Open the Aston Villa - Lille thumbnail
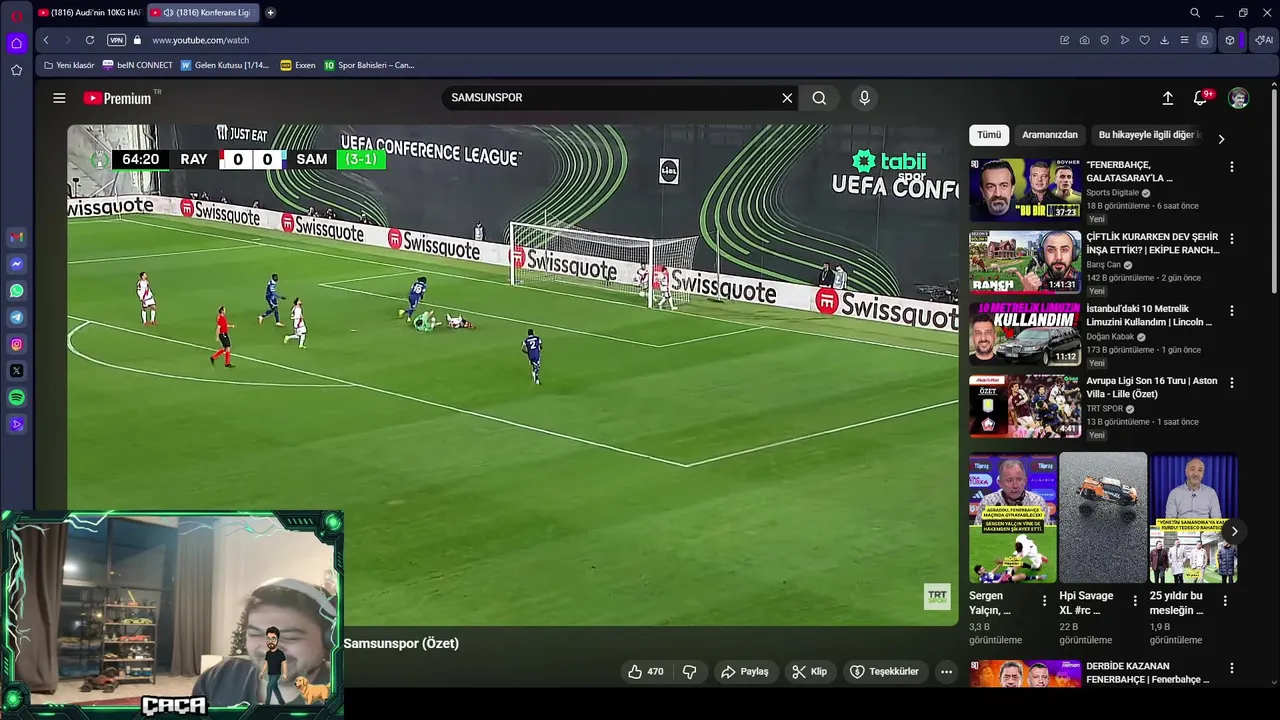Image resolution: width=1280 pixels, height=720 pixels. pos(1025,406)
